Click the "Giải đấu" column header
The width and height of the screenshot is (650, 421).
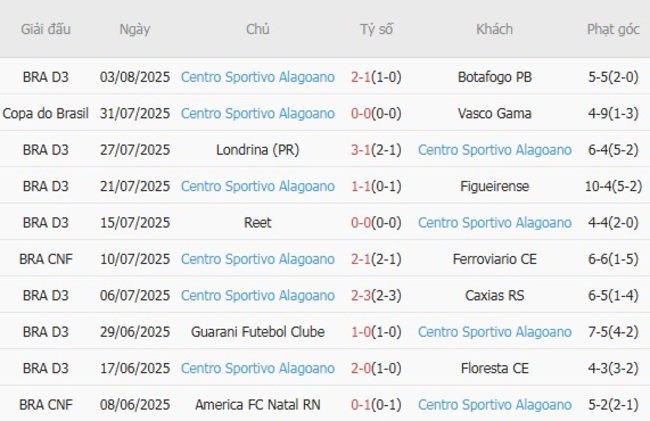[46, 29]
